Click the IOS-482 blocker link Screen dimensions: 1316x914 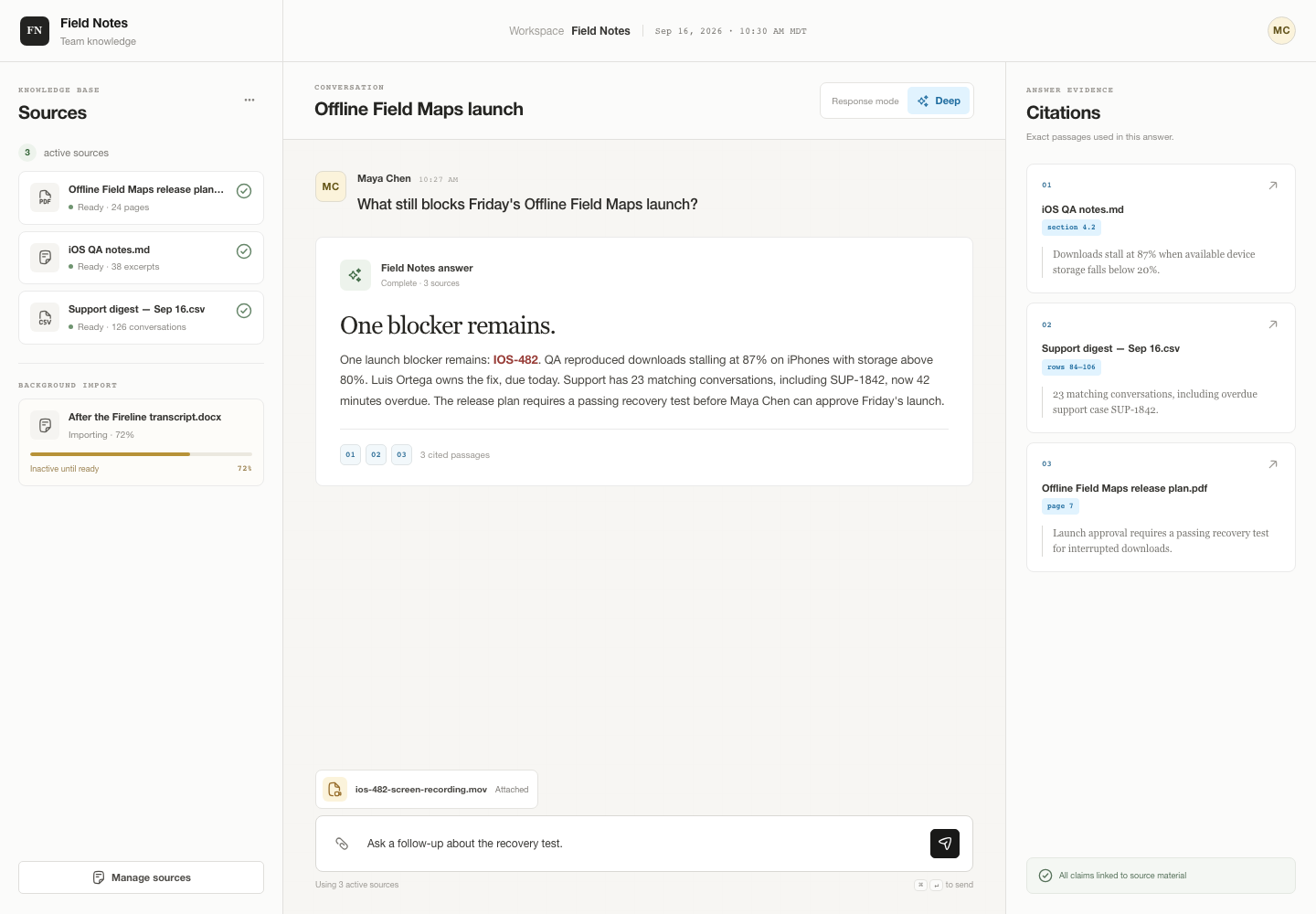[515, 360]
